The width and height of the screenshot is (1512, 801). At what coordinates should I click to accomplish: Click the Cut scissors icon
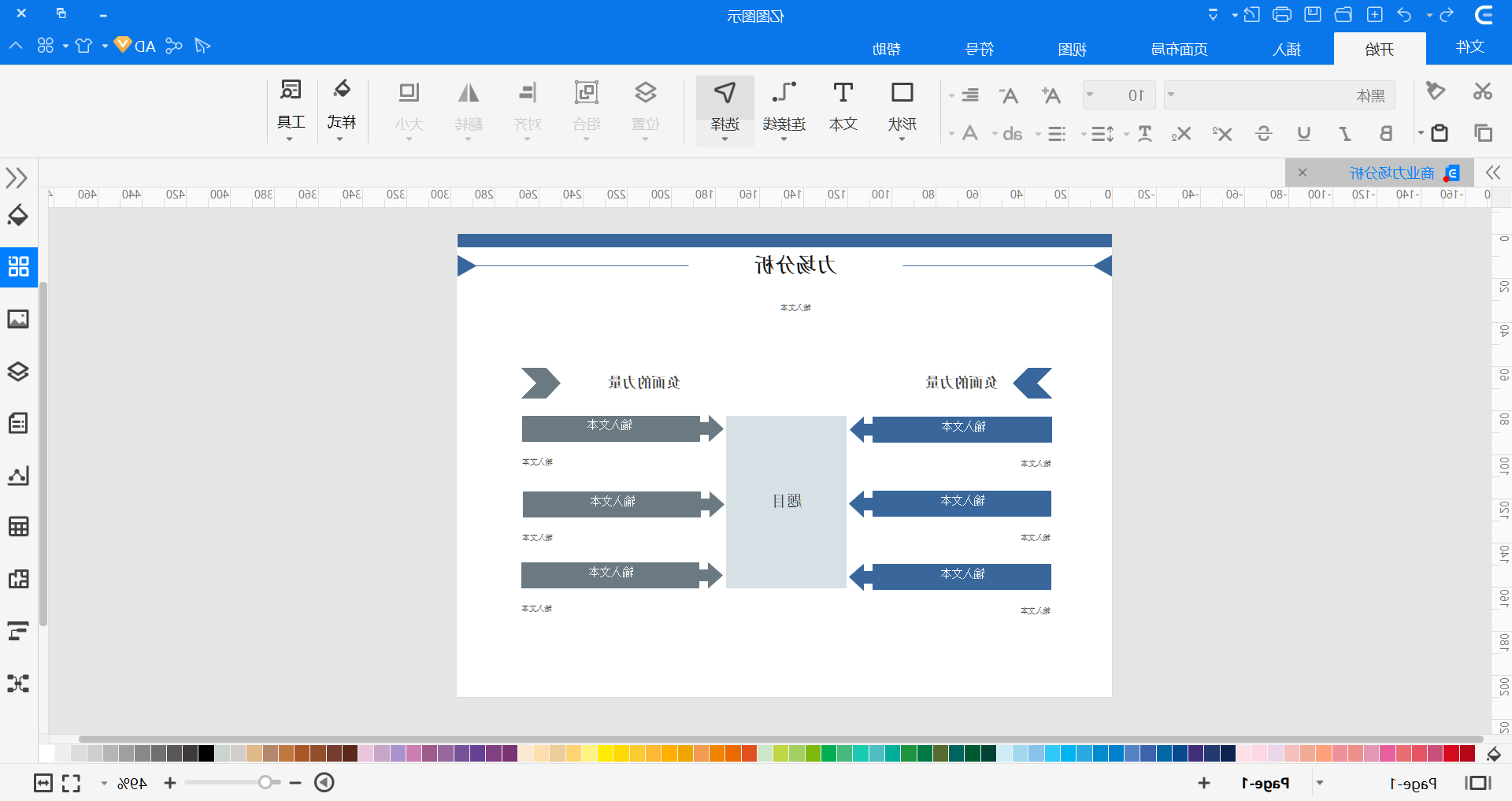[1483, 91]
